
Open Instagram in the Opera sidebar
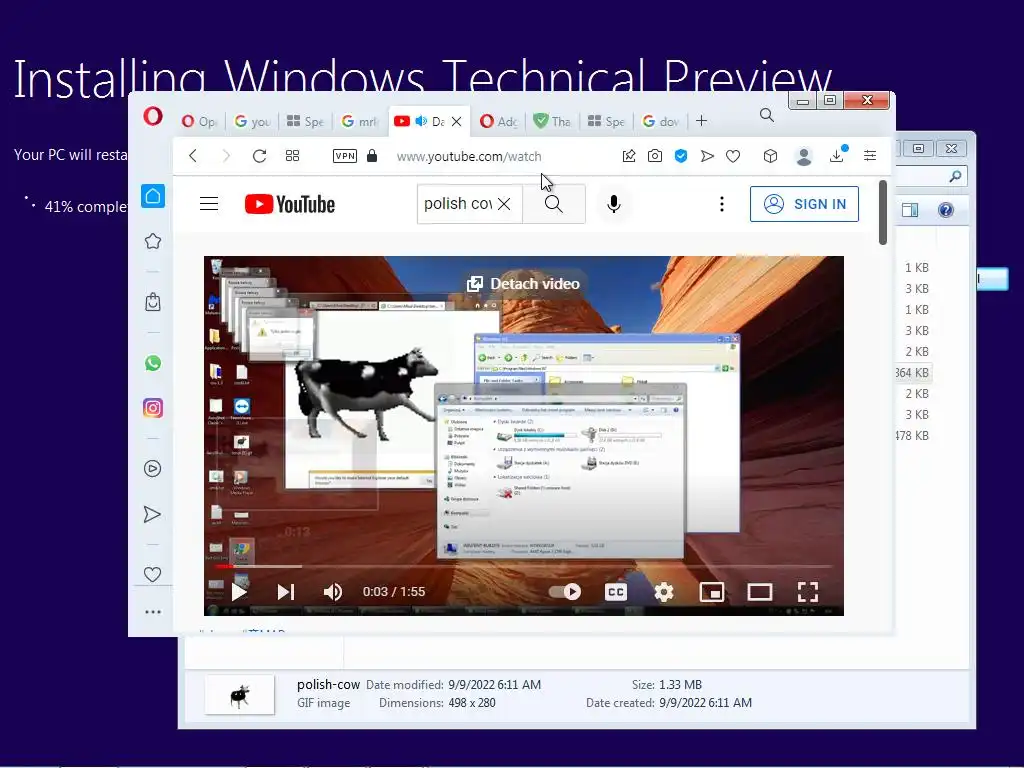tap(153, 408)
